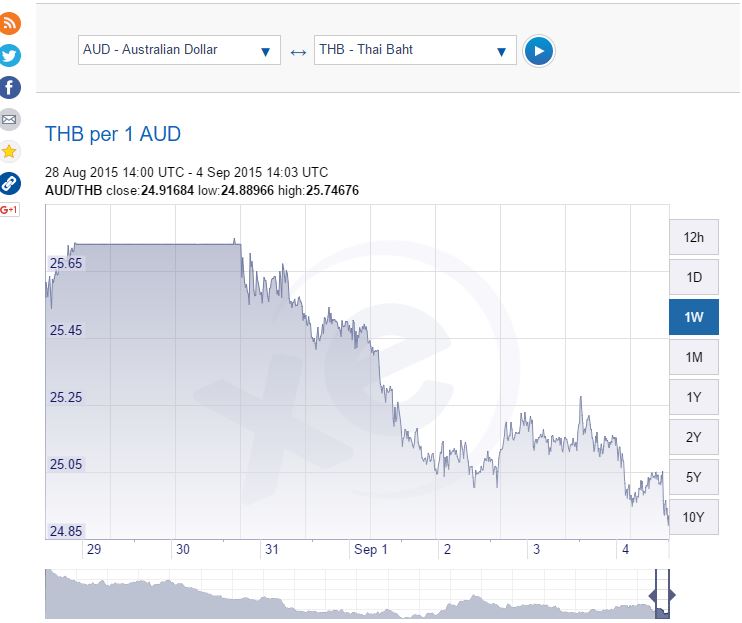This screenshot has width=742, height=623.
Task: Click the overview history mini chart
Action: [x=350, y=594]
